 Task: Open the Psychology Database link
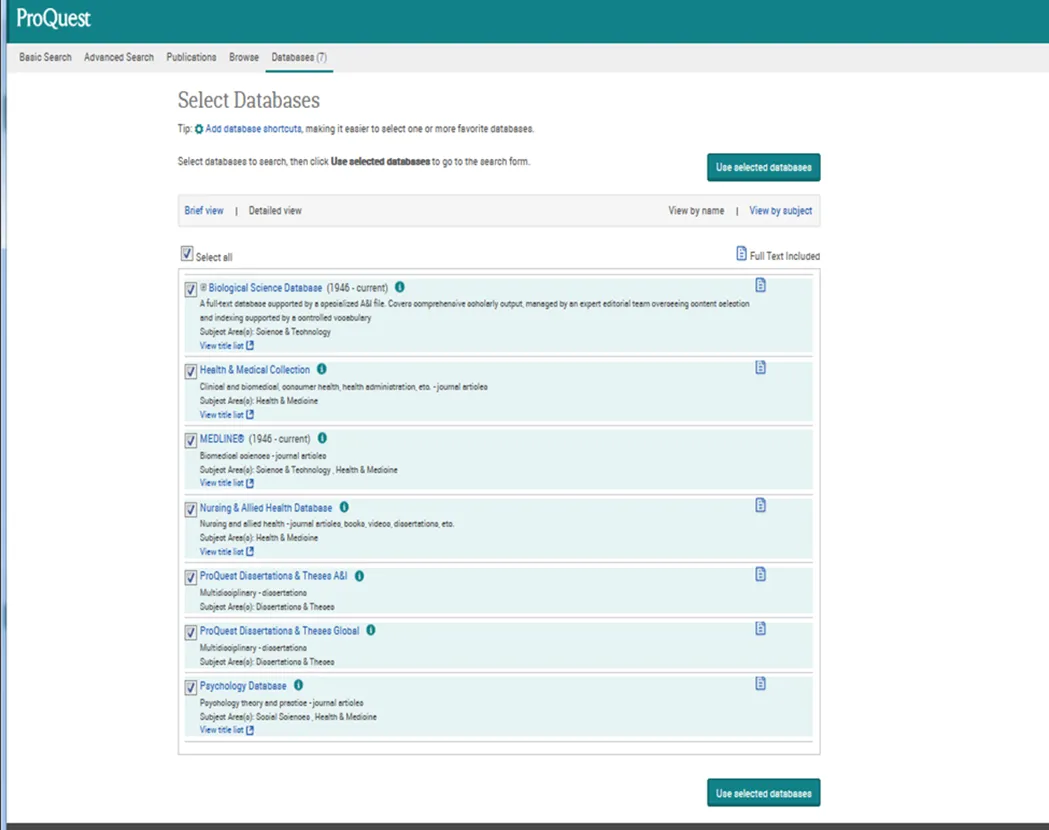coord(243,686)
